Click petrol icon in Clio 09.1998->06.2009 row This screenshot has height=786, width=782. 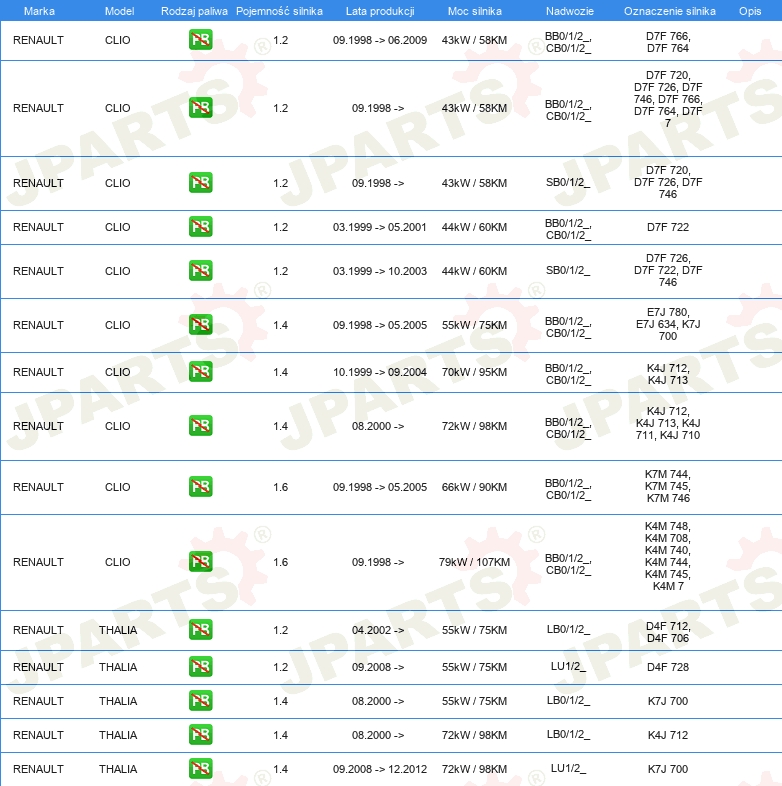pos(201,40)
